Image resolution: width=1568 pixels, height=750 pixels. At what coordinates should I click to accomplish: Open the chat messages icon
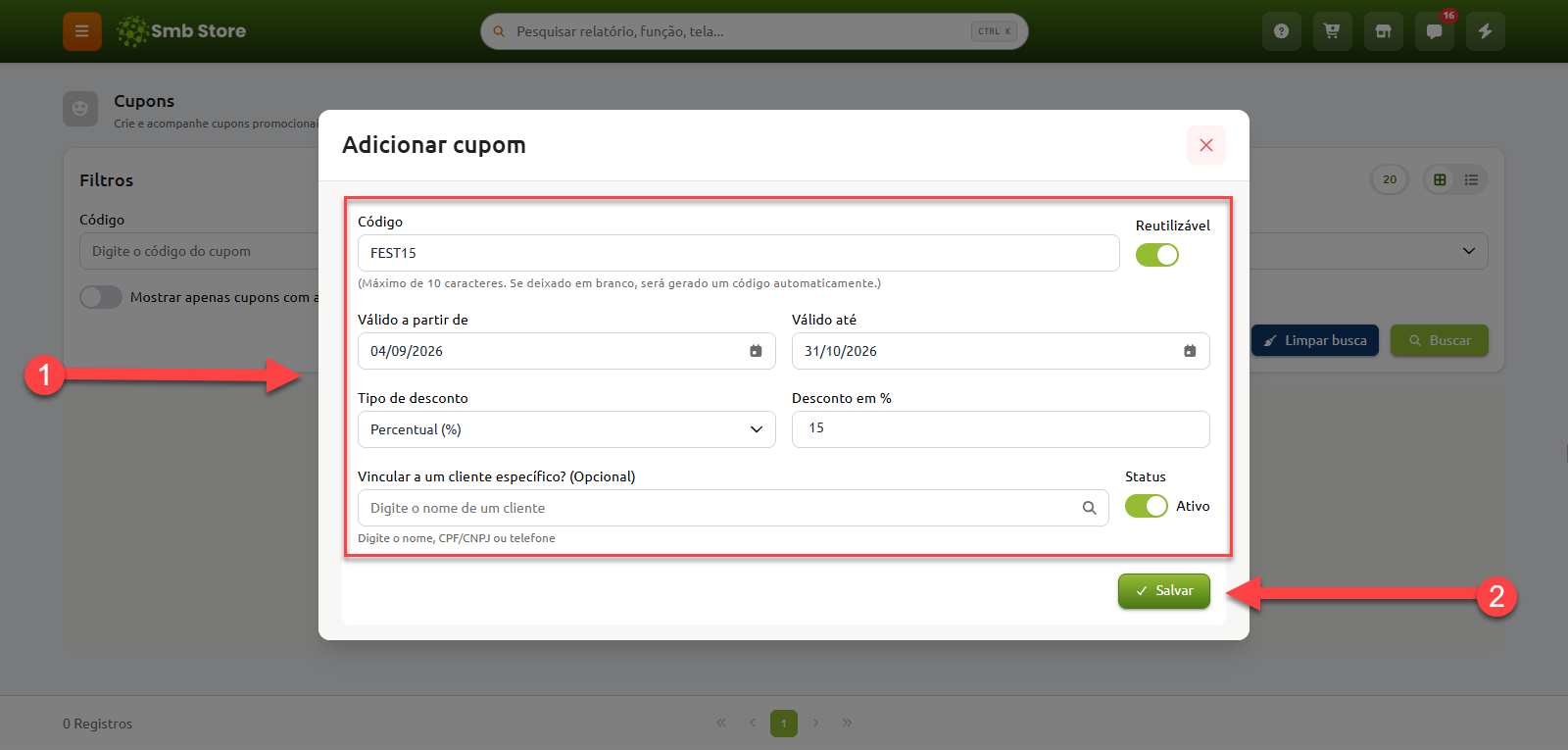click(1435, 31)
